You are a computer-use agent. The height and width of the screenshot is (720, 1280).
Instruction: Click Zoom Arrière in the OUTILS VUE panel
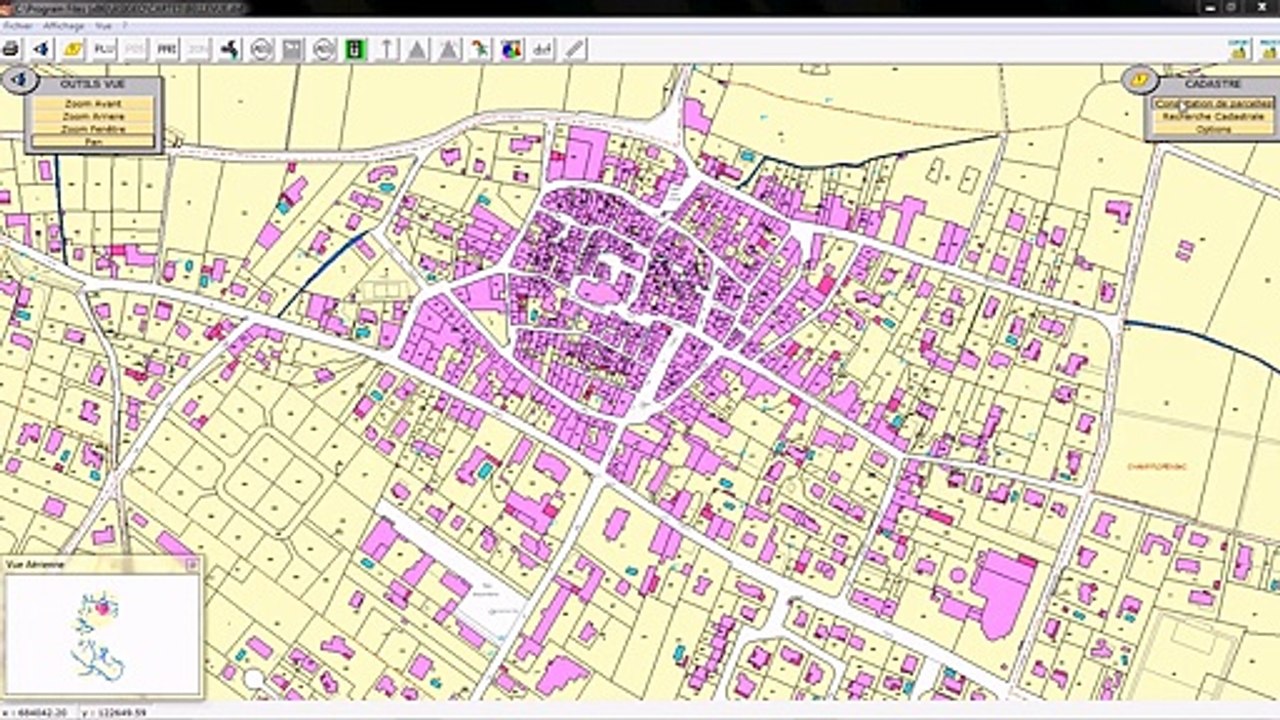tap(93, 116)
